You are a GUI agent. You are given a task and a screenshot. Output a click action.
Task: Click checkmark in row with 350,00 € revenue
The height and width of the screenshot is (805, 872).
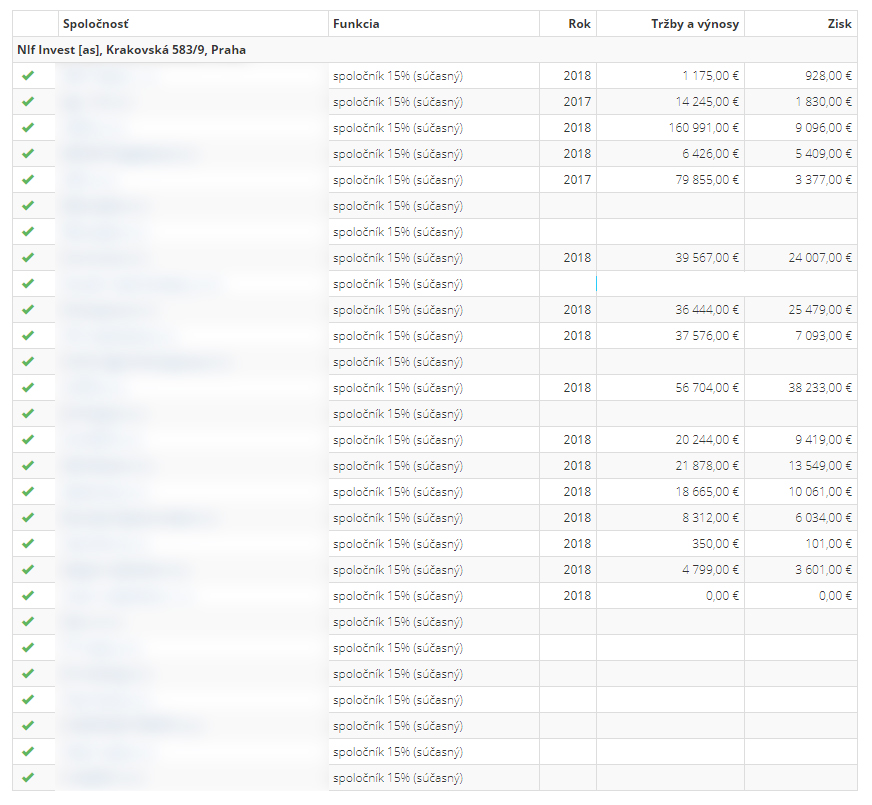pyautogui.click(x=28, y=544)
